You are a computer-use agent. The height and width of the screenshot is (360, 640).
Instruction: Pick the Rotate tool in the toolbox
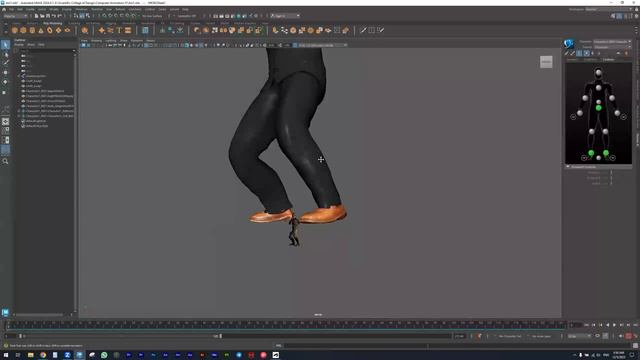pyautogui.click(x=5, y=82)
